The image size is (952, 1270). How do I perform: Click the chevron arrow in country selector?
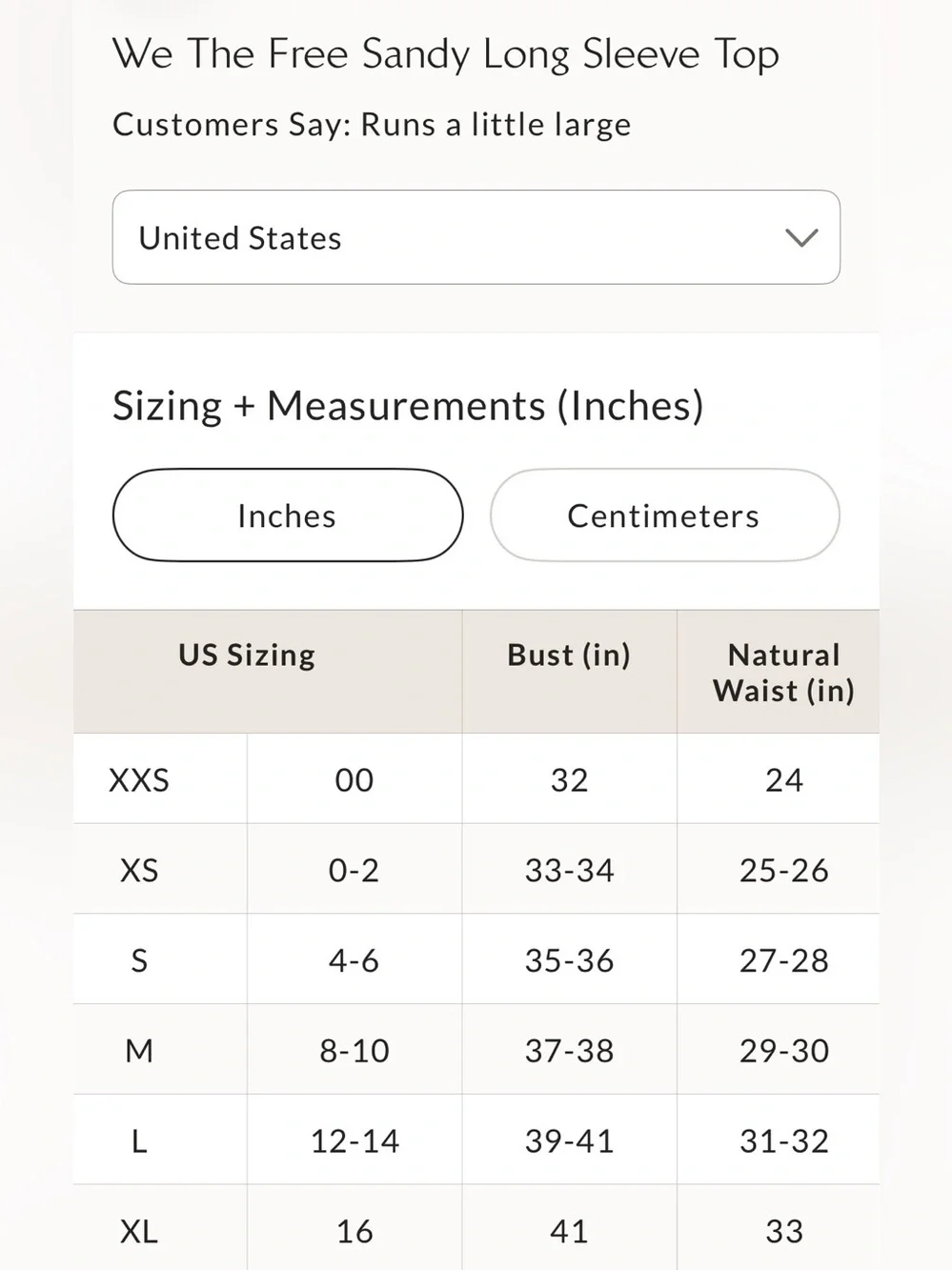801,238
